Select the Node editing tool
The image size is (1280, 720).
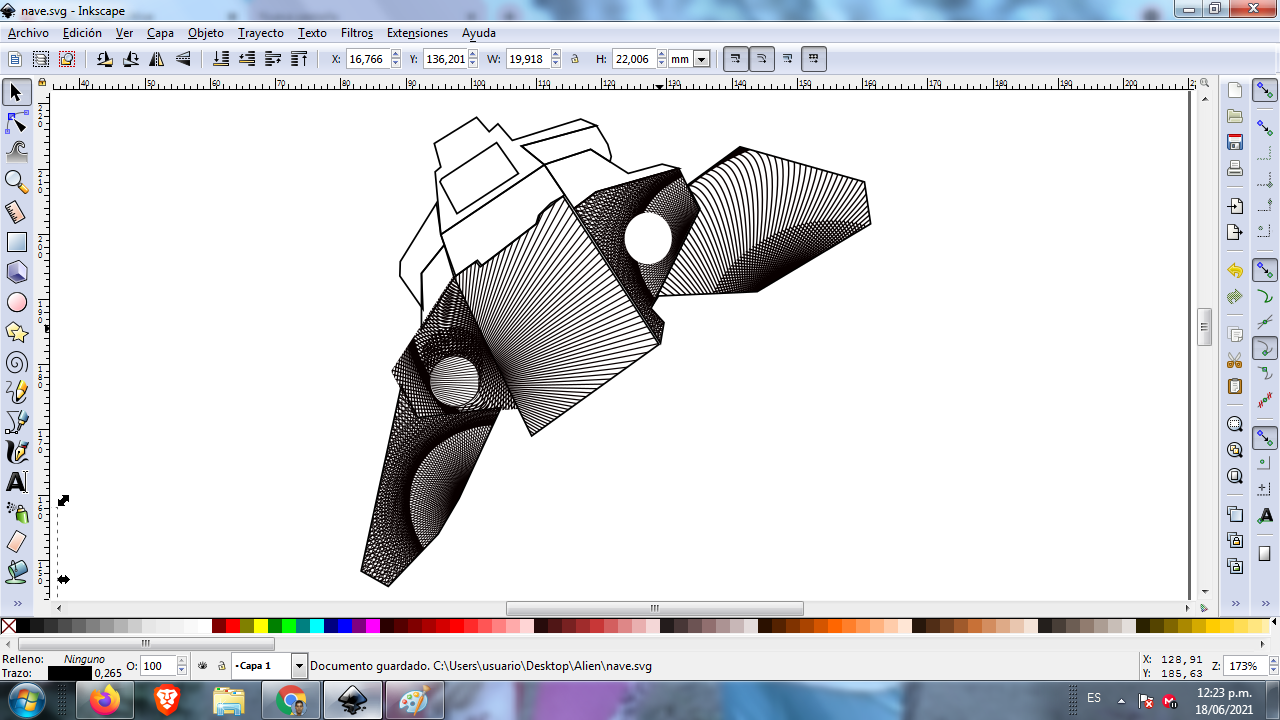point(16,122)
